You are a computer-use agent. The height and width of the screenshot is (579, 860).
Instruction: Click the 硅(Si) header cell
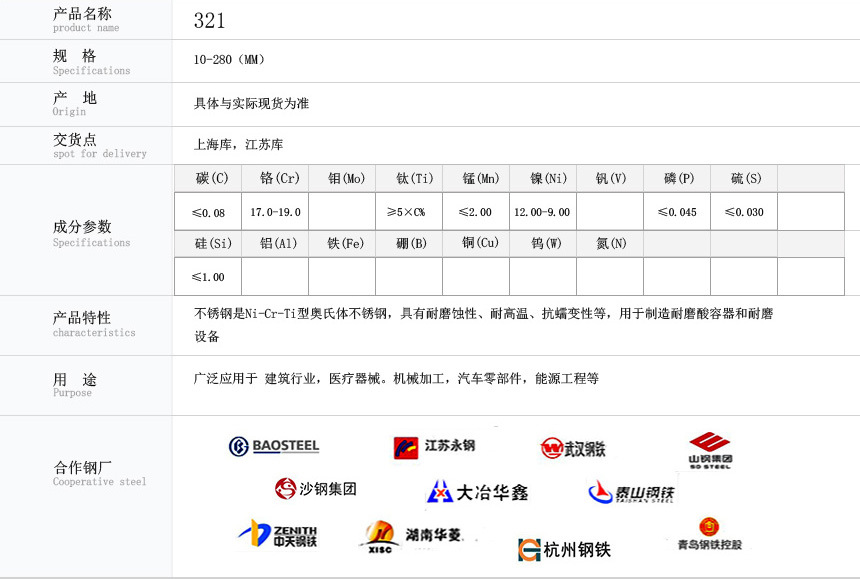pyautogui.click(x=208, y=243)
